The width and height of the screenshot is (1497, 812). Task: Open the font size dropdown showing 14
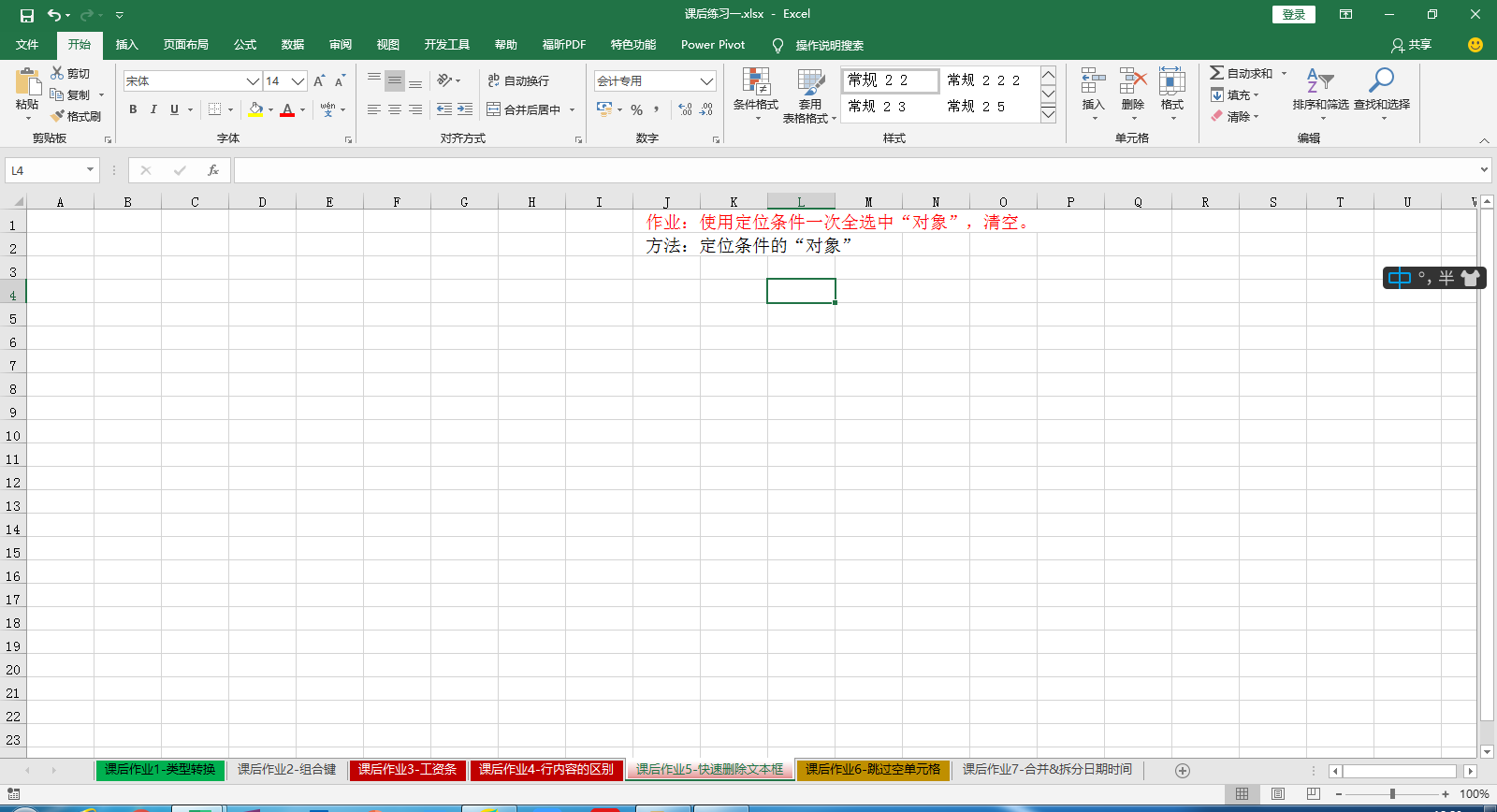298,81
